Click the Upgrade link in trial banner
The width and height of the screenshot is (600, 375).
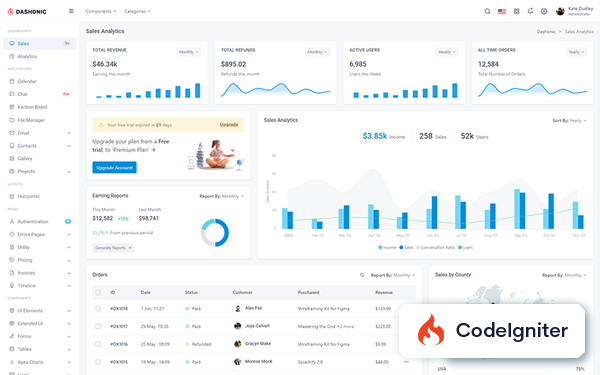pos(229,125)
